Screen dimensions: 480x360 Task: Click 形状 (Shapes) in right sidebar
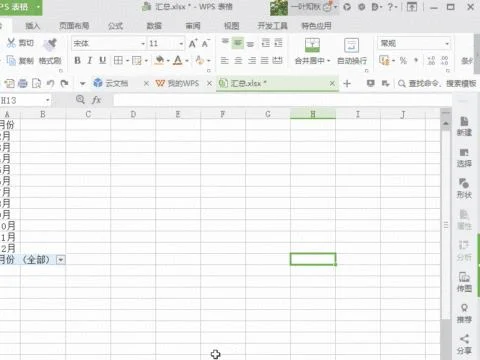point(464,188)
